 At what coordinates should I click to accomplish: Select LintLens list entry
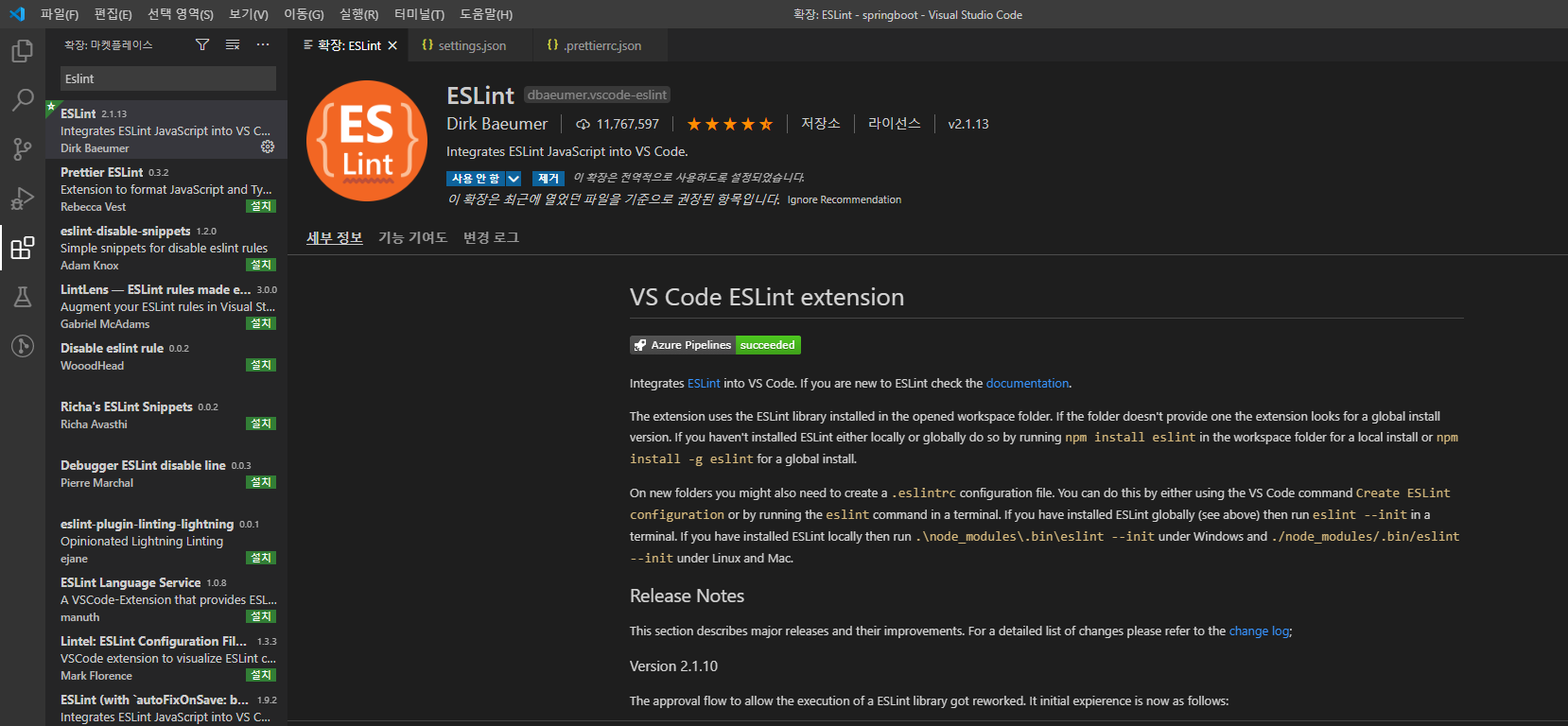(166, 305)
